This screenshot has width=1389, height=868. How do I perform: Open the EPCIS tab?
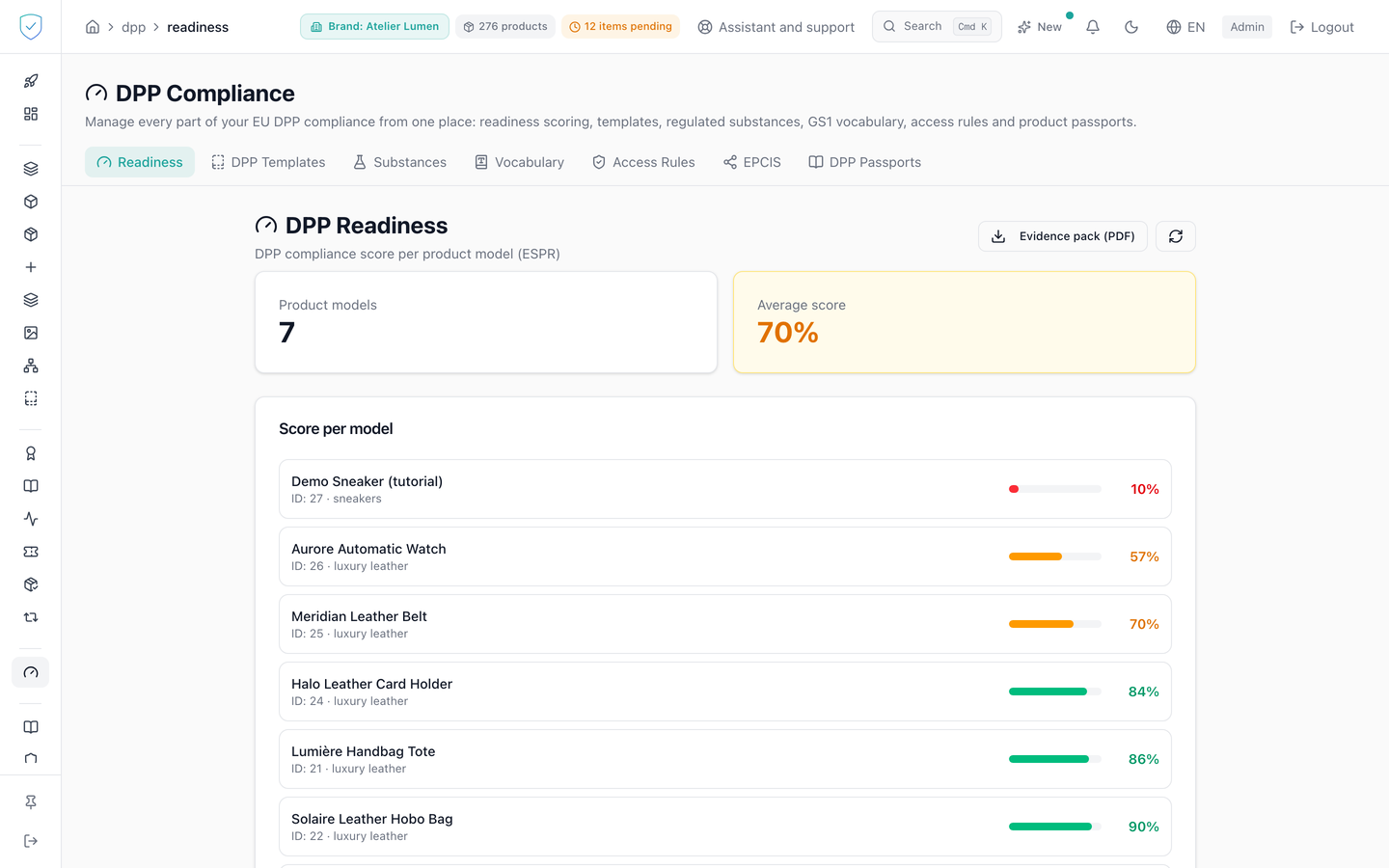pyautogui.click(x=752, y=162)
